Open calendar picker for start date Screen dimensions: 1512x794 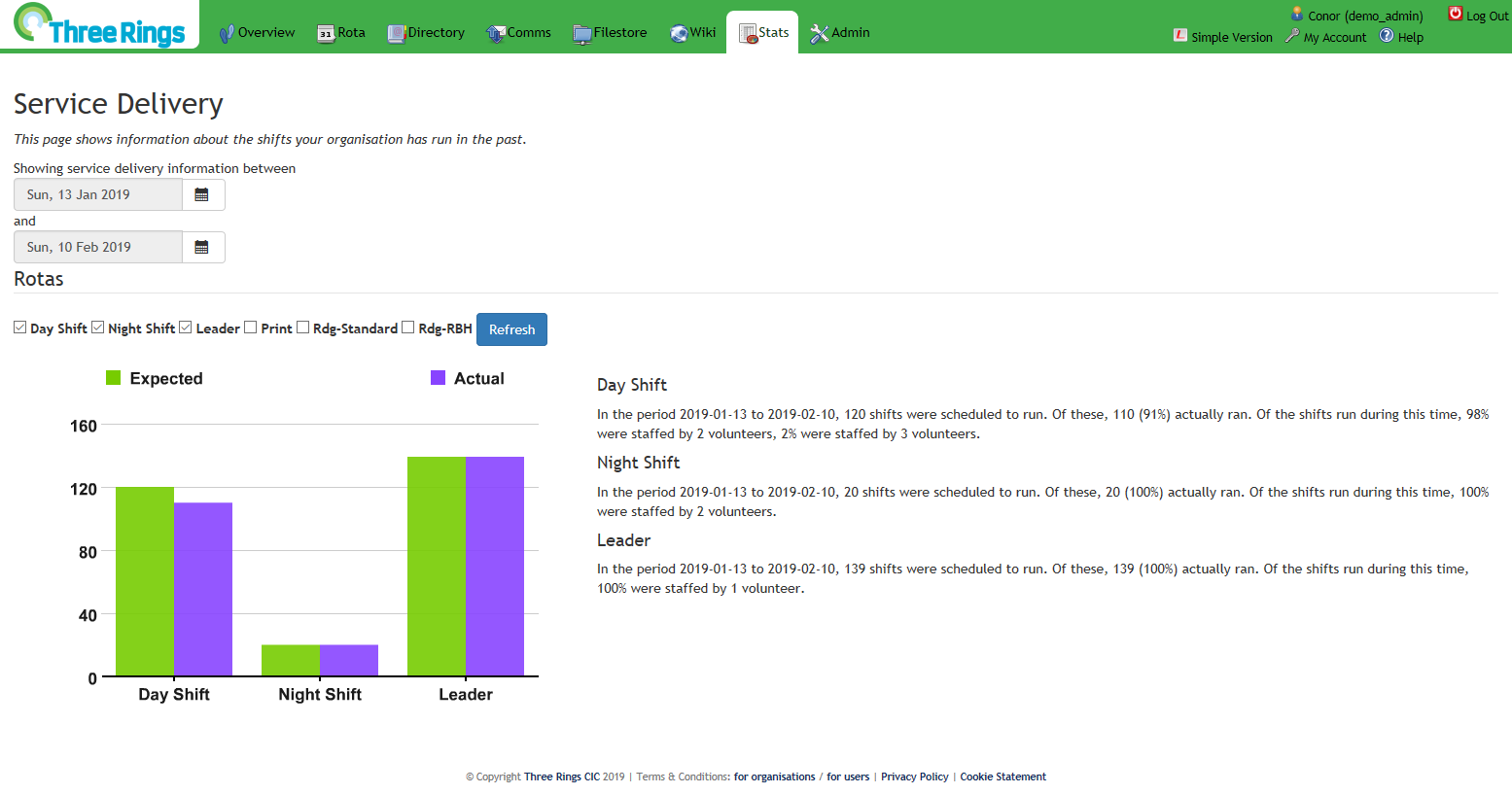tap(202, 194)
